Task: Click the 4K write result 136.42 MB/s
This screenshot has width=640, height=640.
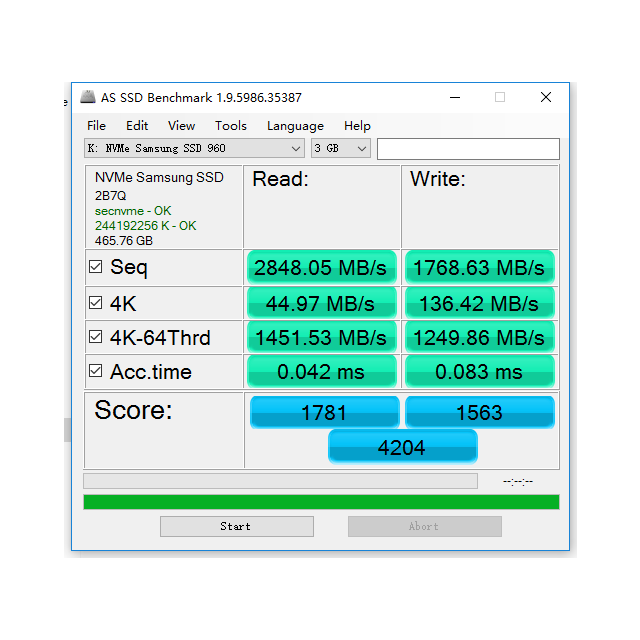Action: click(480, 303)
